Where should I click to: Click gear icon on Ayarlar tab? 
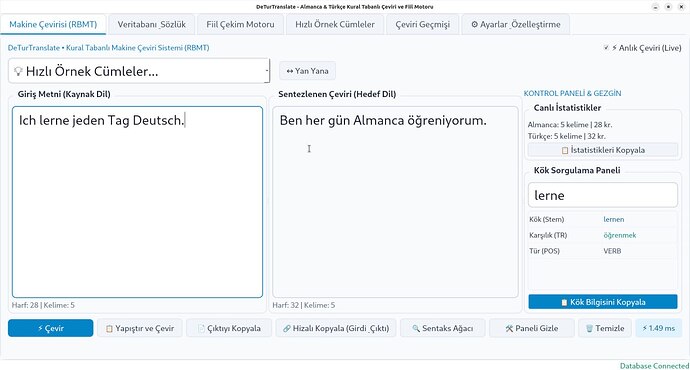point(474,25)
